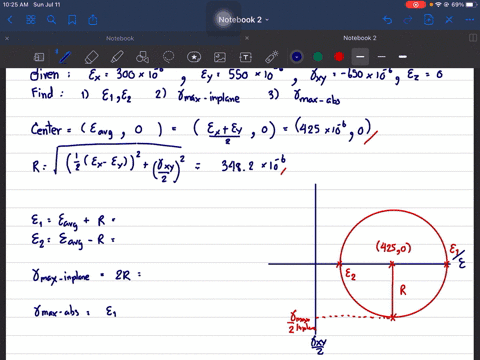480x360 pixels.
Task: Select the Laser pointer tool
Action: [x=272, y=57]
